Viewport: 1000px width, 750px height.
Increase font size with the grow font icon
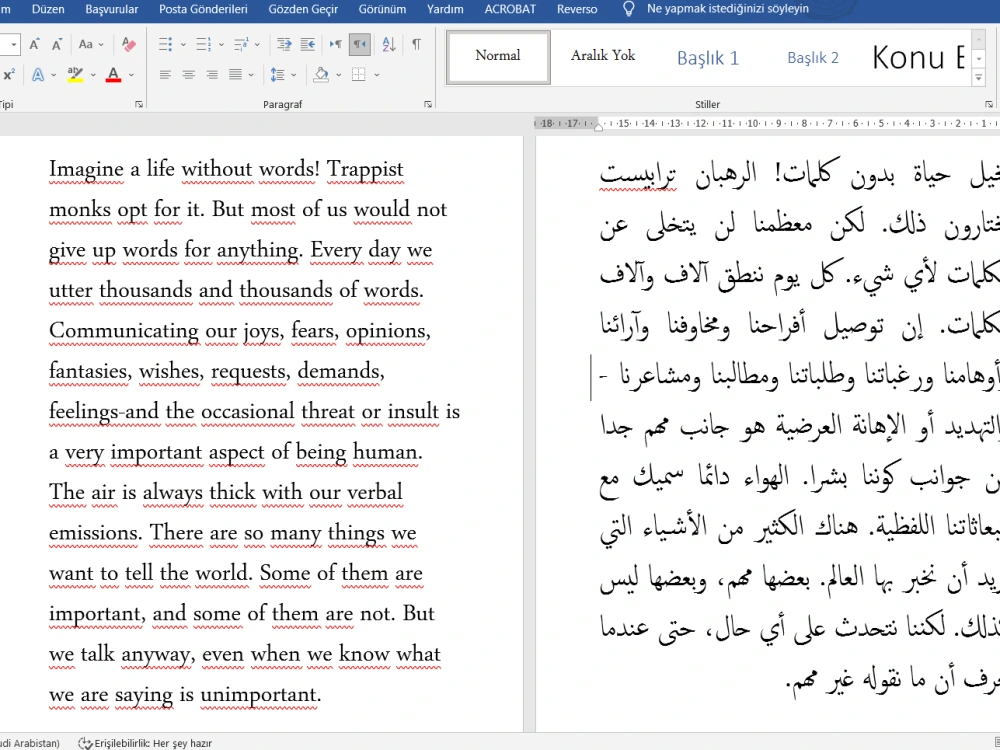(34, 44)
